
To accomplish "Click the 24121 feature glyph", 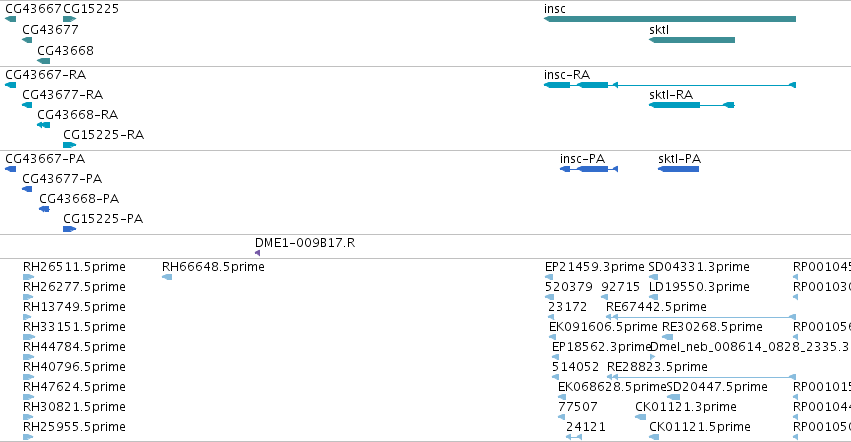I will pos(574,437).
